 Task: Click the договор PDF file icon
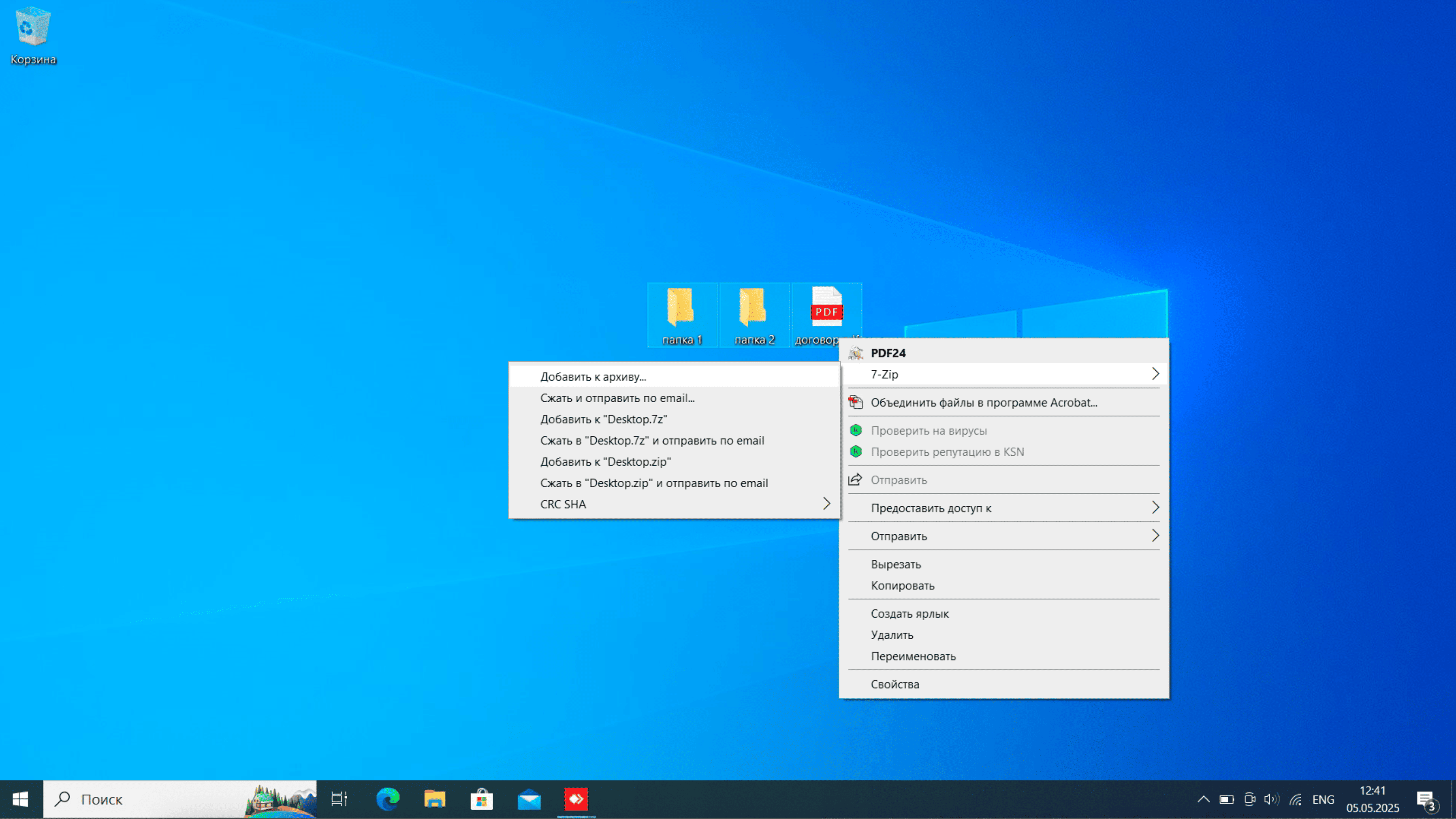pos(826,314)
